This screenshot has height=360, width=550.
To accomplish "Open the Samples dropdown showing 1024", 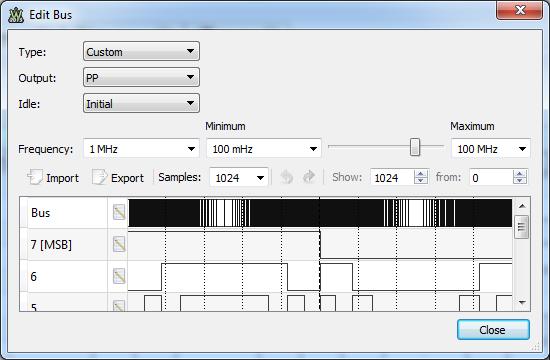I will (x=239, y=177).
